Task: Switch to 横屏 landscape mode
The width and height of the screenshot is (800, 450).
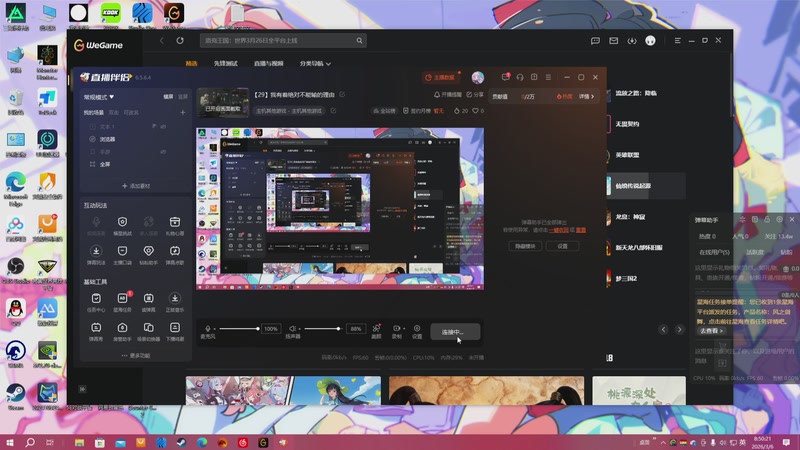Action: tap(168, 96)
